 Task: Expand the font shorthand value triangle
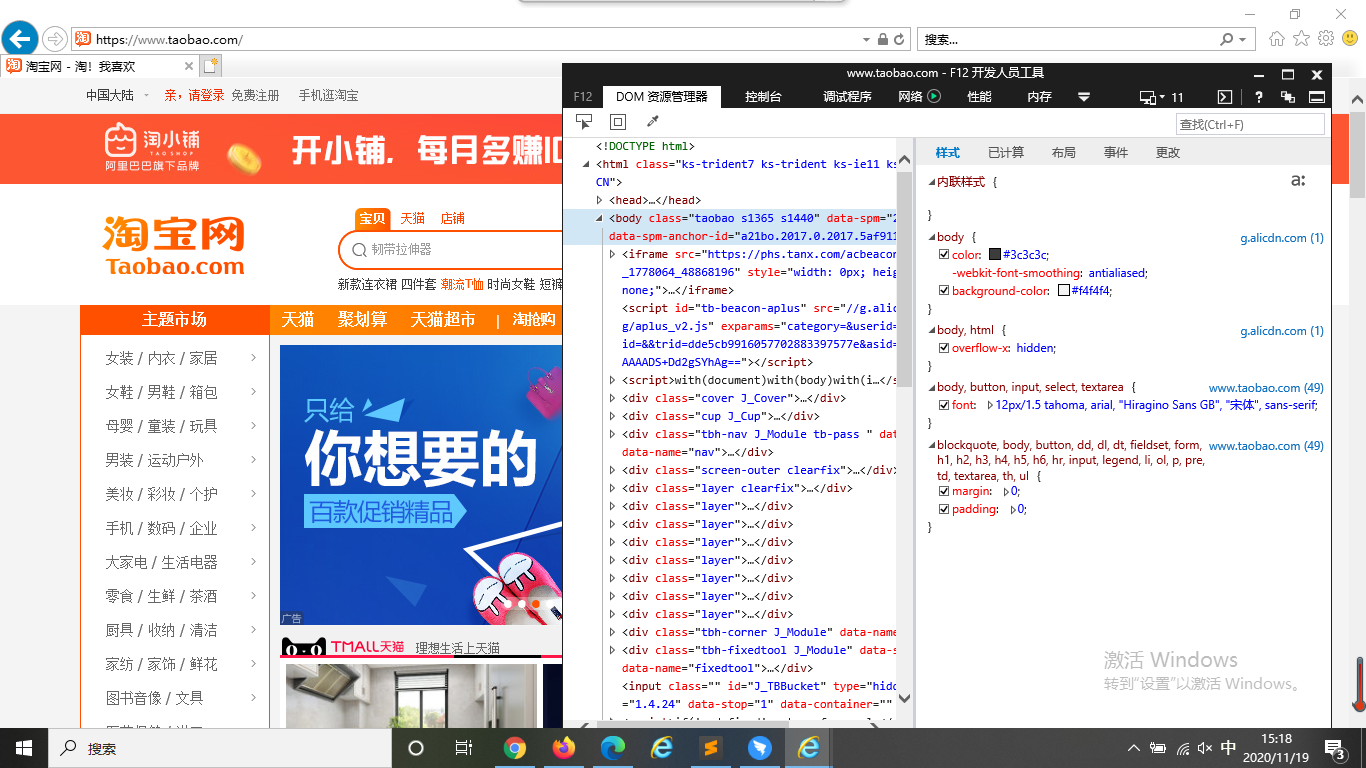tap(990, 405)
